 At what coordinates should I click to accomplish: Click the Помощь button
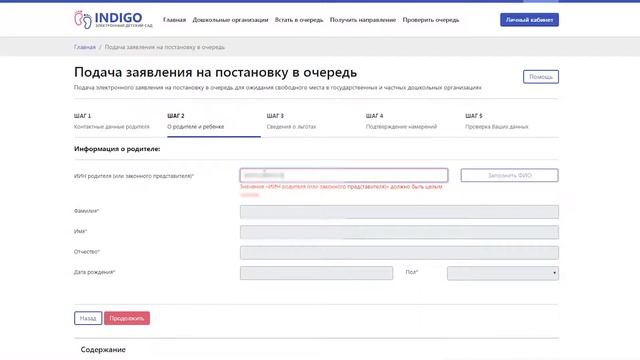541,77
